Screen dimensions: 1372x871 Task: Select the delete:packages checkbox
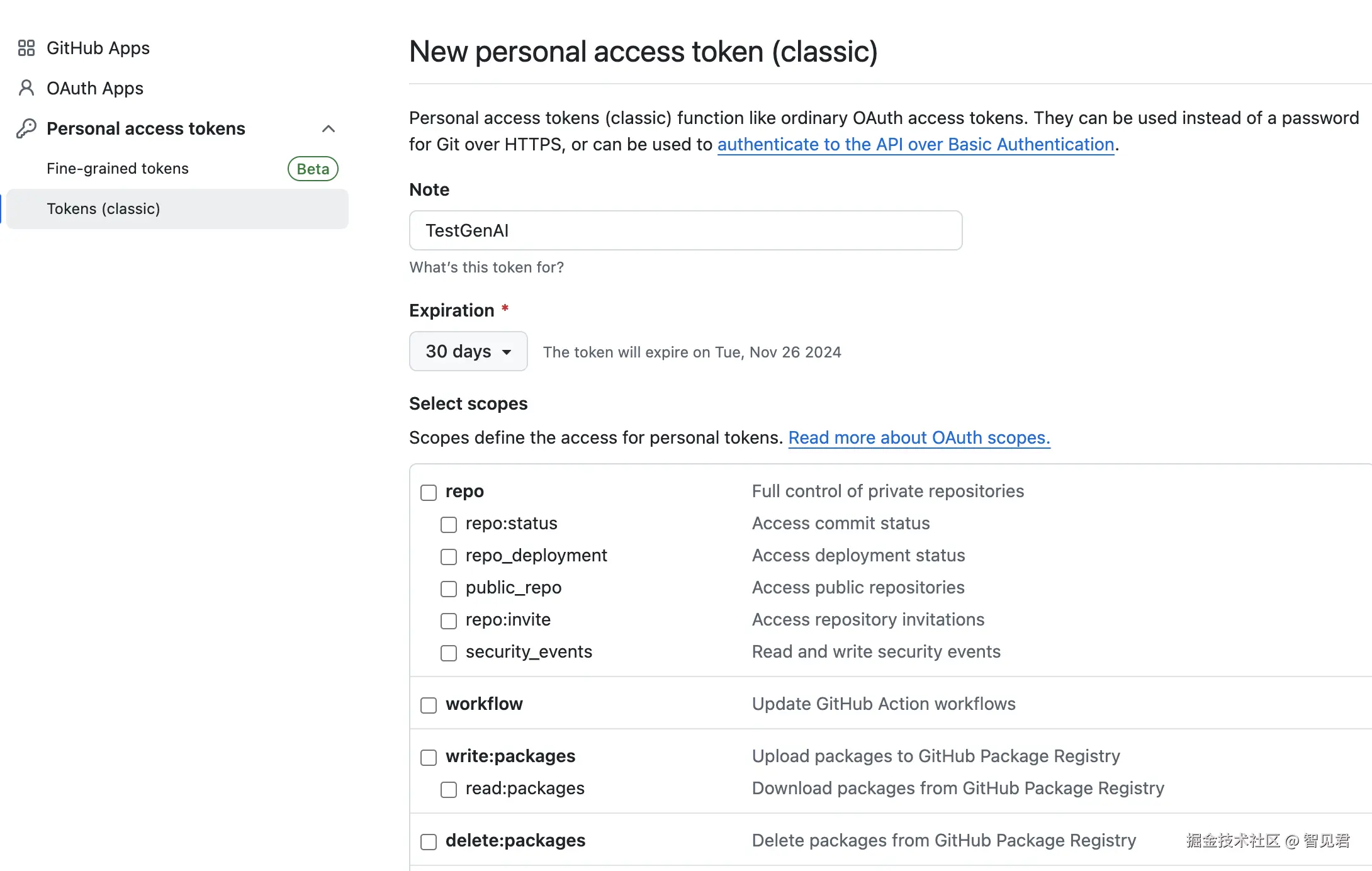coord(429,841)
